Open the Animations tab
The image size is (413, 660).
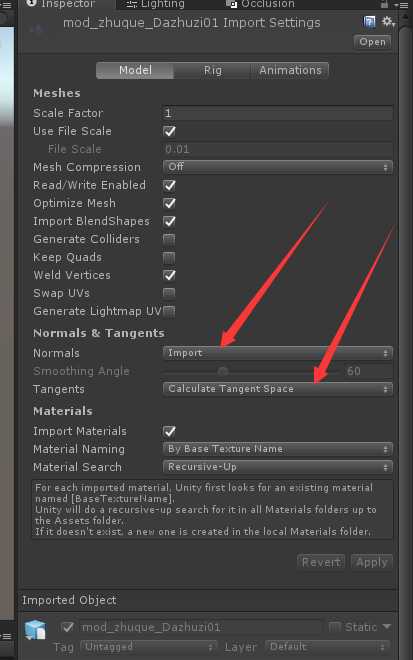pos(290,70)
